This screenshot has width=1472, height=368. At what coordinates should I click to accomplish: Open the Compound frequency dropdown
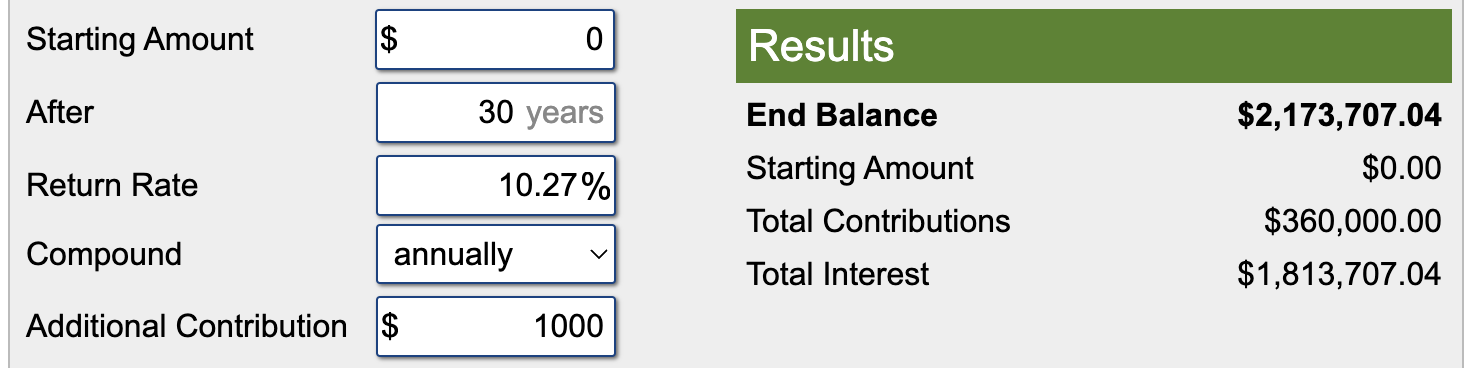coord(494,255)
